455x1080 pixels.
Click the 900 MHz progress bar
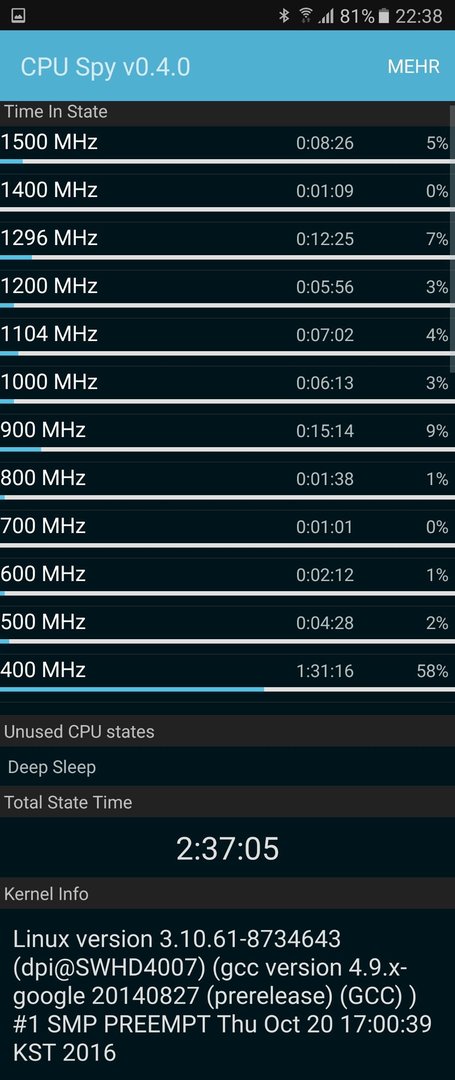tap(227, 449)
